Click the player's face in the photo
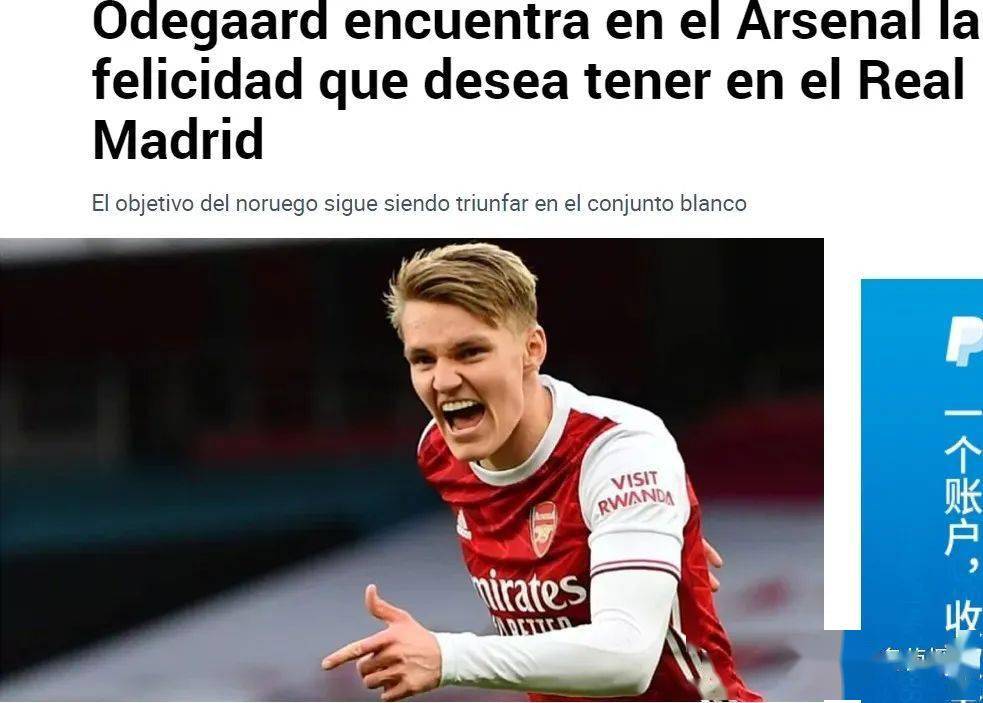This screenshot has height=703, width=983. coord(465,376)
